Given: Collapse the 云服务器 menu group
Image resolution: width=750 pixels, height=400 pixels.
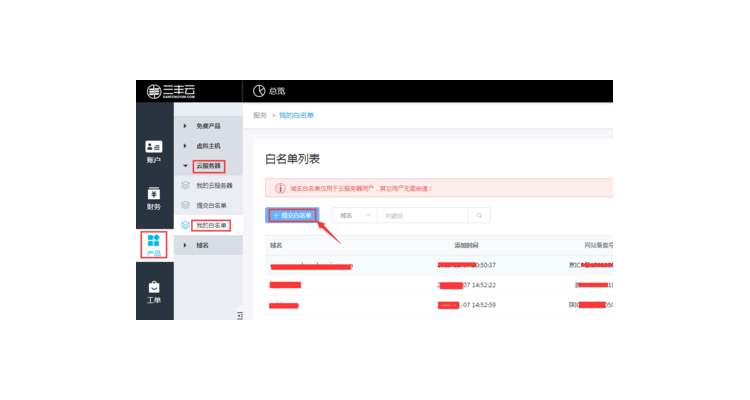Looking at the screenshot, I should click(x=208, y=166).
